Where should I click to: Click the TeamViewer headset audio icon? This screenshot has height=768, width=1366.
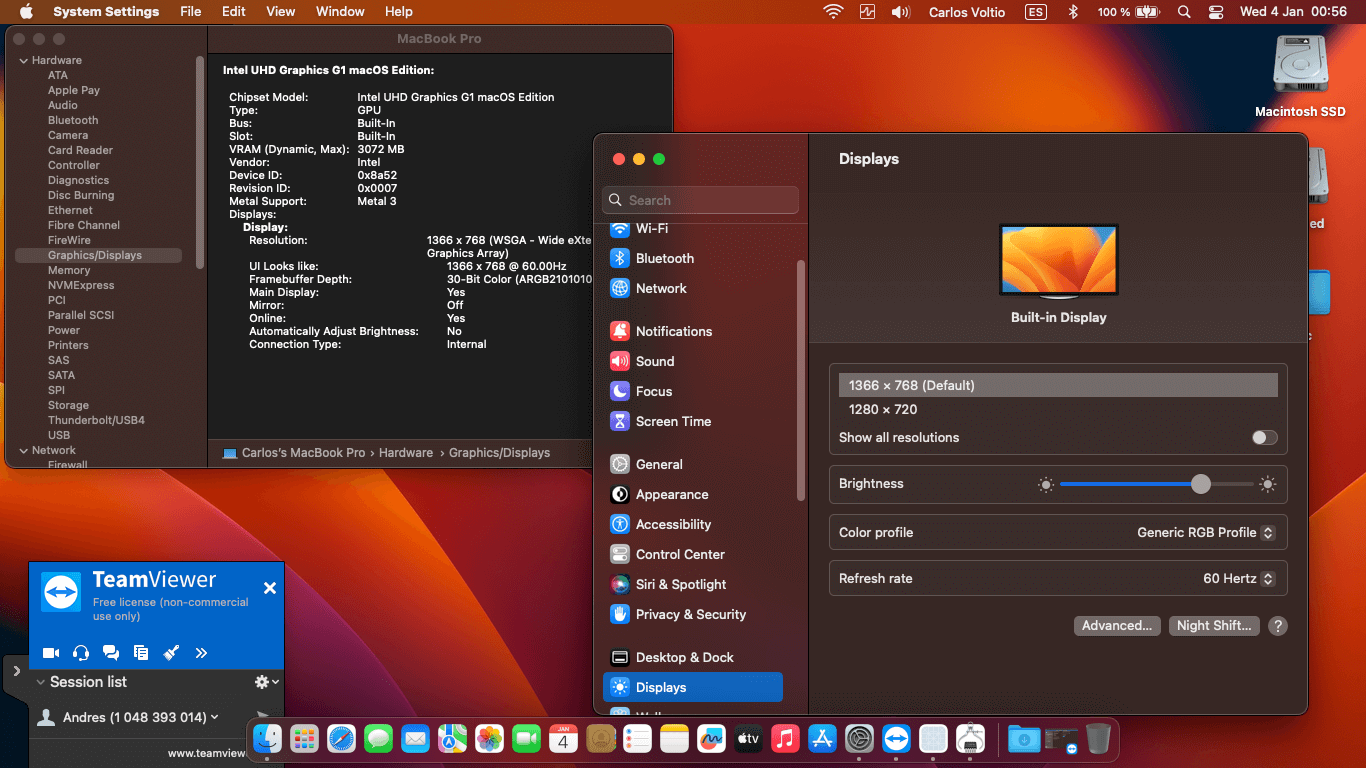(x=81, y=653)
